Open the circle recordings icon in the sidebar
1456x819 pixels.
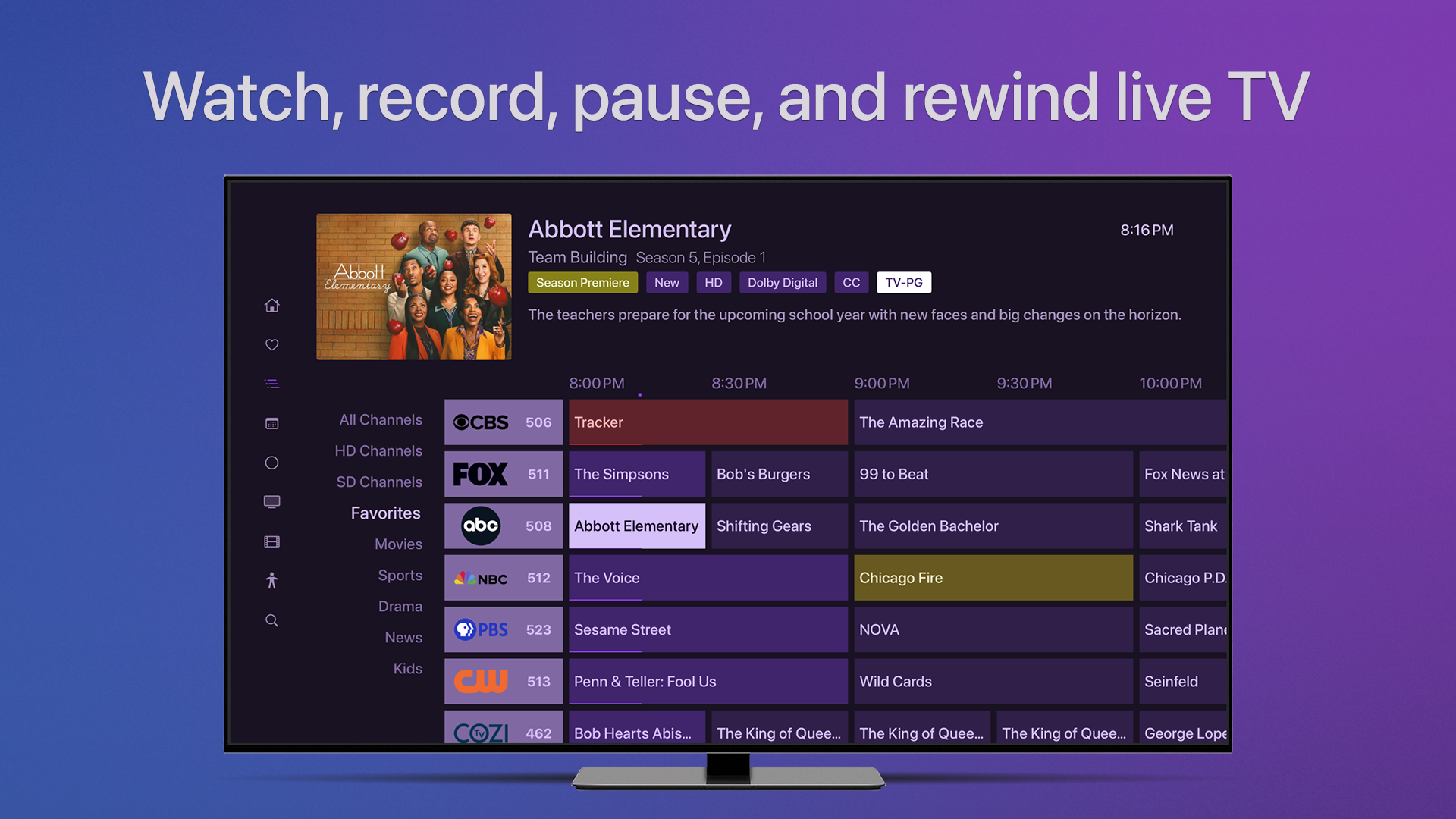click(x=271, y=463)
